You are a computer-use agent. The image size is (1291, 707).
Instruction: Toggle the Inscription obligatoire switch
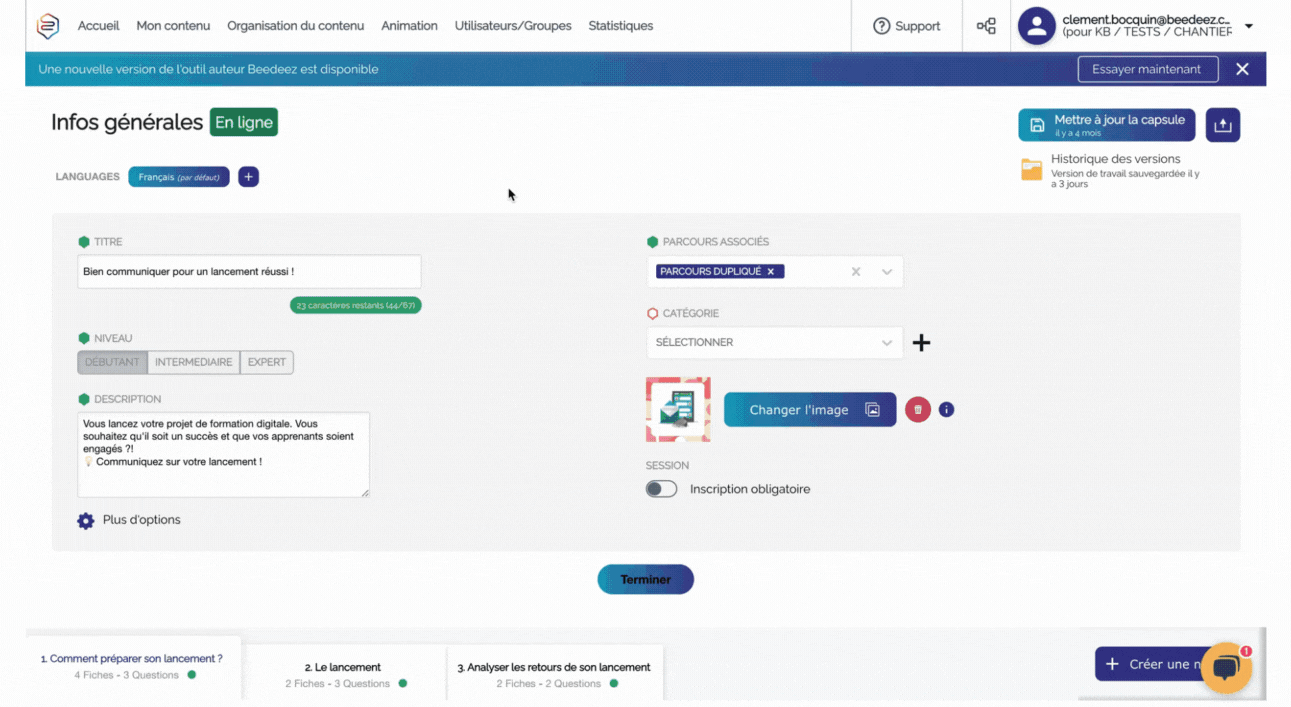point(661,489)
